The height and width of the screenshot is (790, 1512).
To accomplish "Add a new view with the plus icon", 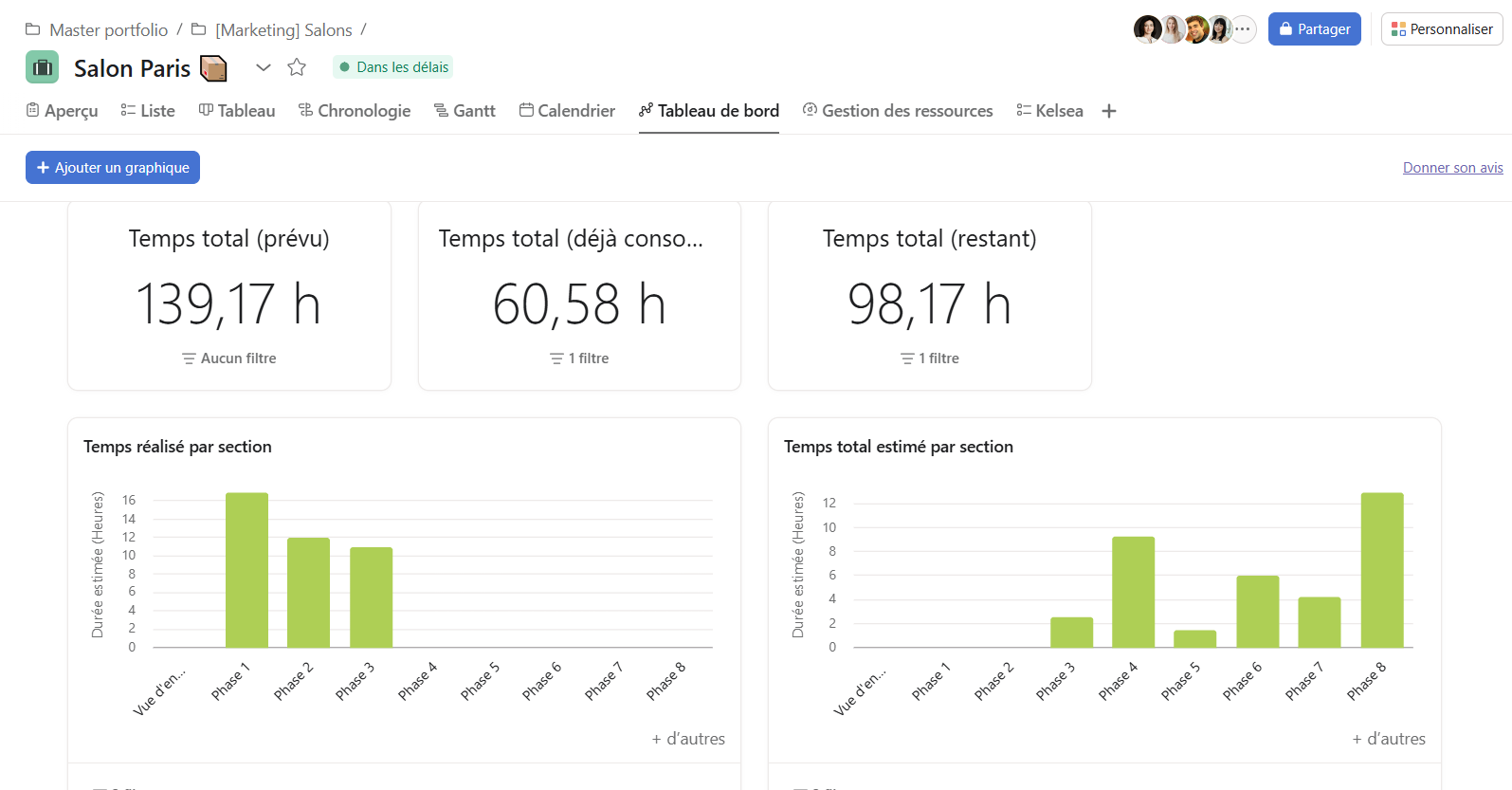I will point(1109,111).
